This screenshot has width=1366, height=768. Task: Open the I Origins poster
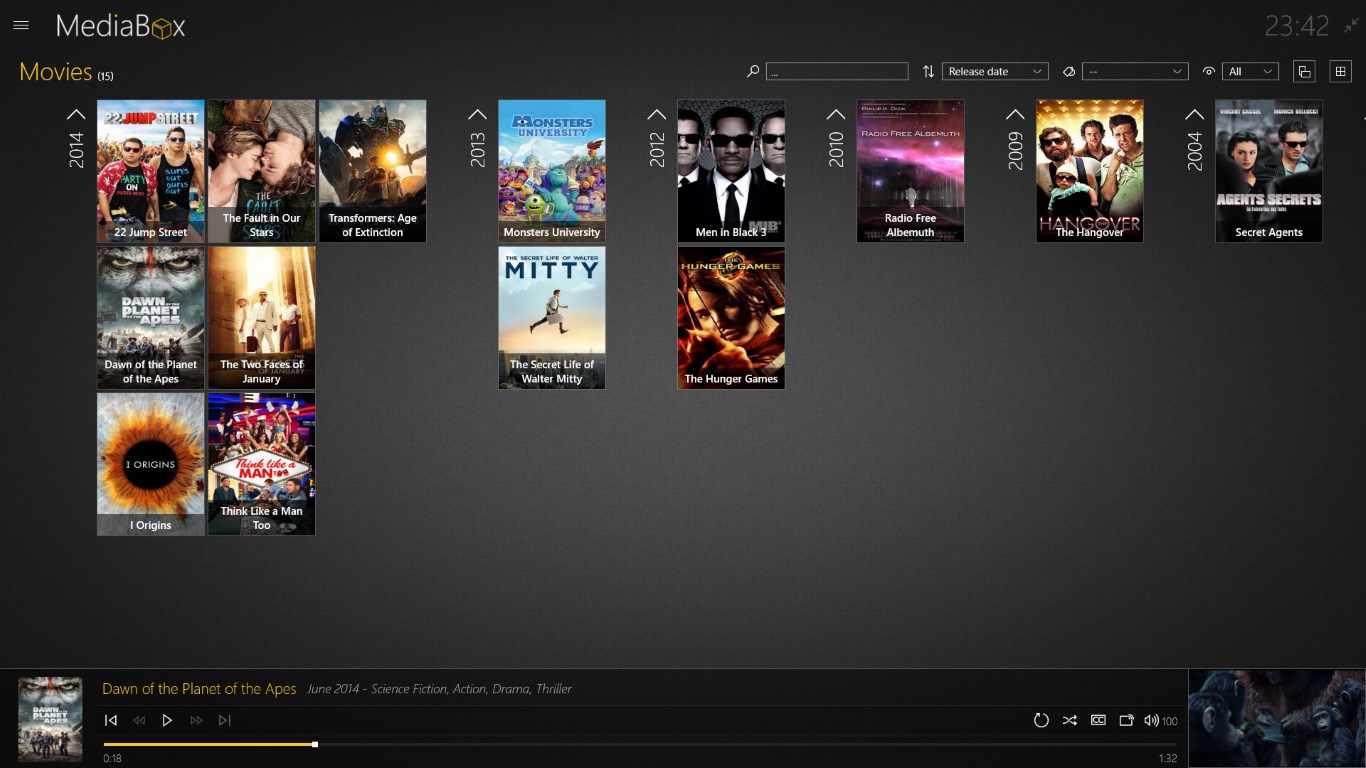[x=151, y=464]
